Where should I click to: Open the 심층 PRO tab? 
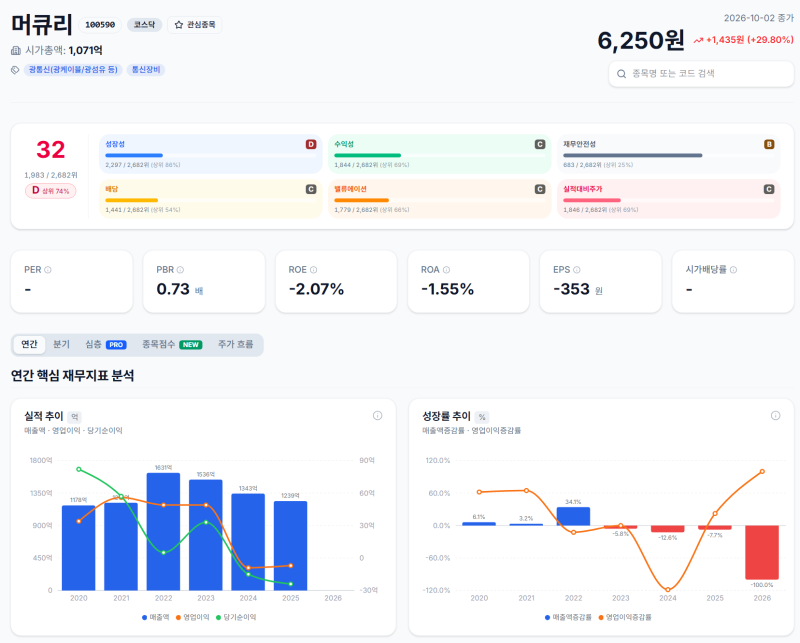coord(106,344)
